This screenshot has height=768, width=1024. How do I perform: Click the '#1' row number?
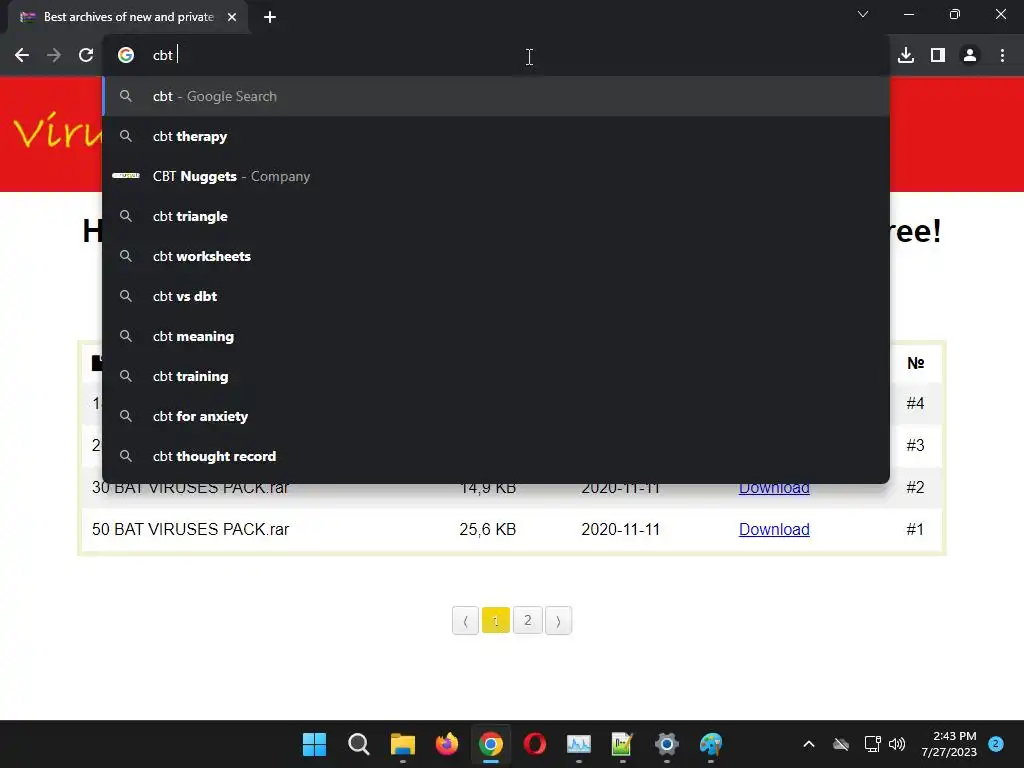coord(915,529)
